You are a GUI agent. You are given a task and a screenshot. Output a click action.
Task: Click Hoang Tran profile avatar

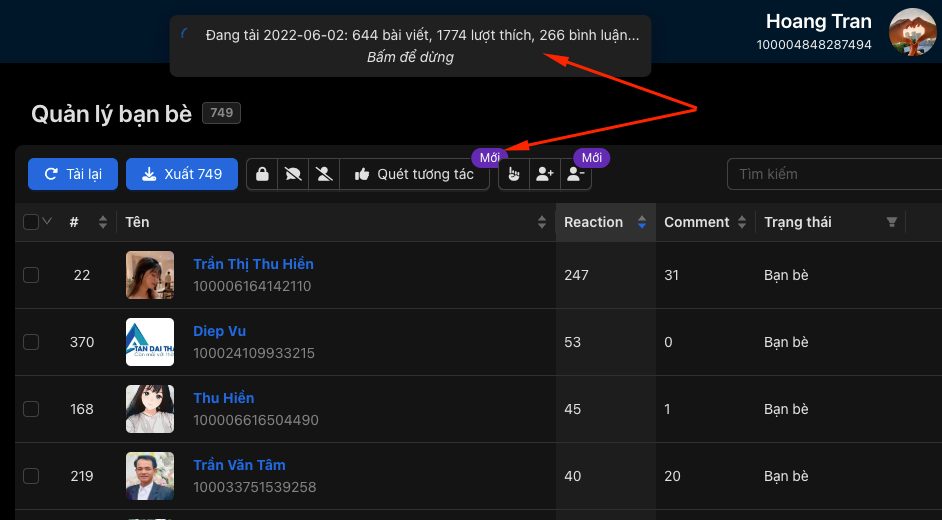pos(913,32)
